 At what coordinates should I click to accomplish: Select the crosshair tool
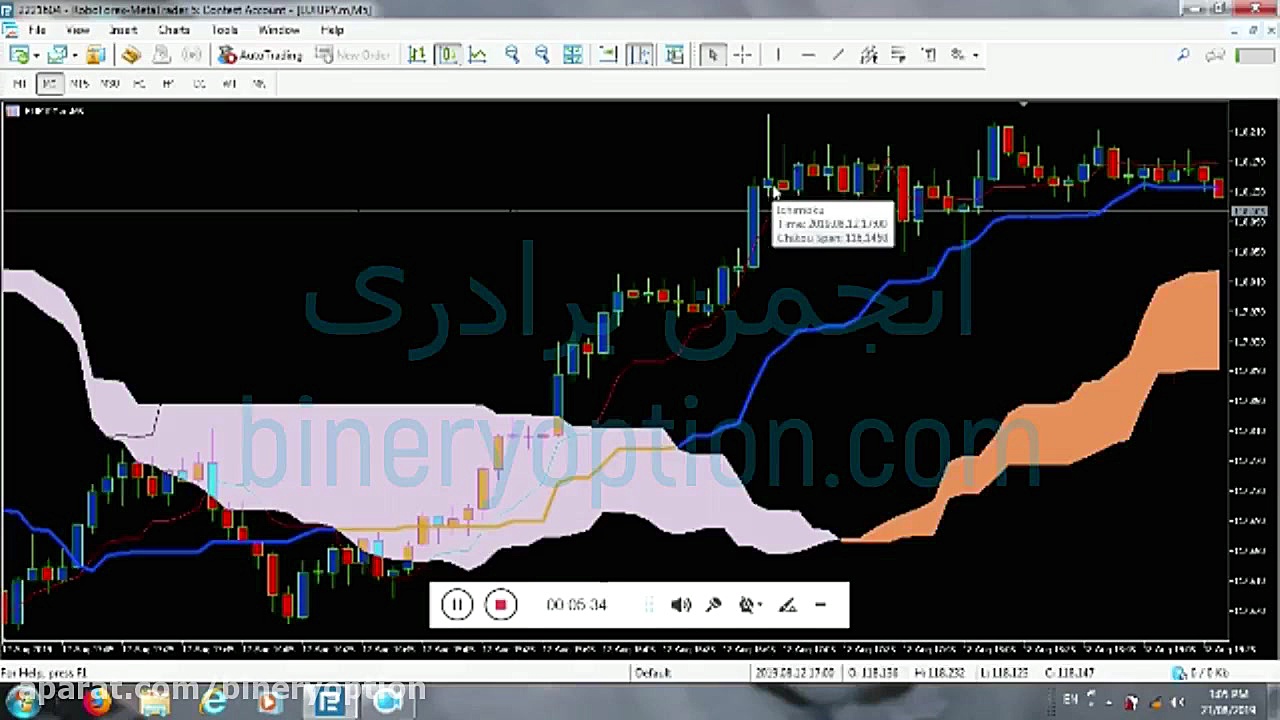pos(742,55)
